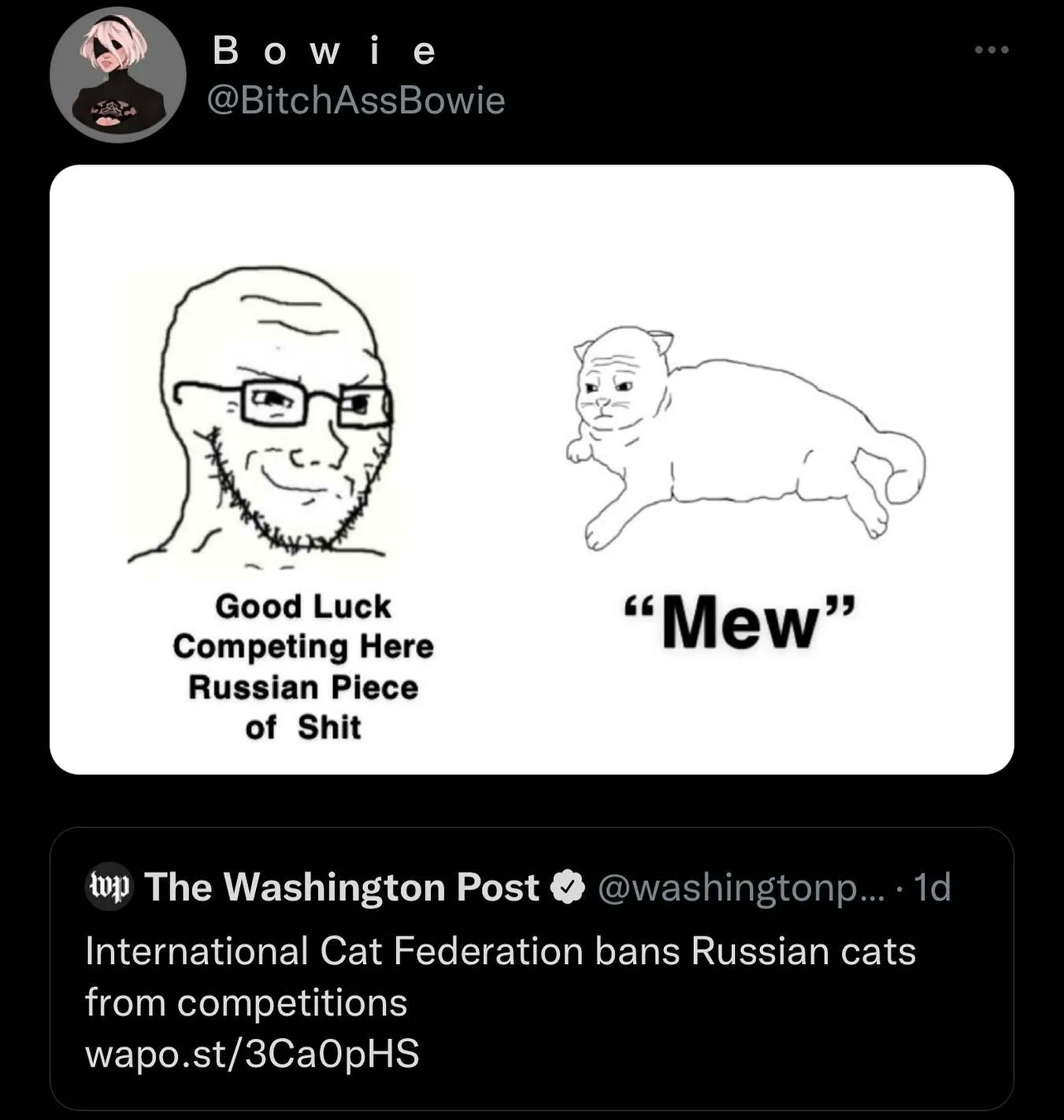Click the verified checkmark badge
The image size is (1064, 1120).
pos(569,888)
